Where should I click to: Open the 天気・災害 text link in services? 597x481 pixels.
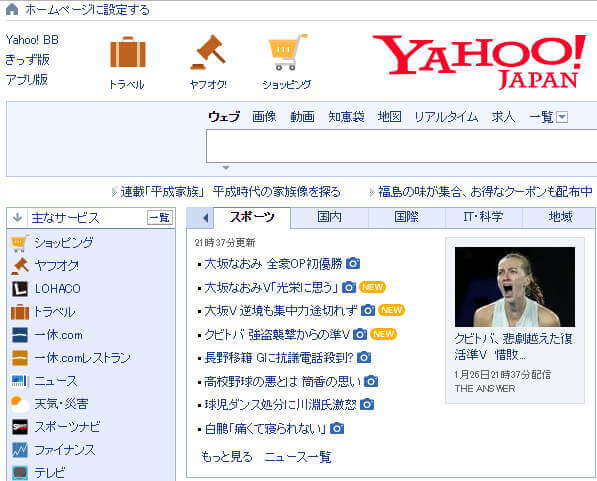[61, 404]
